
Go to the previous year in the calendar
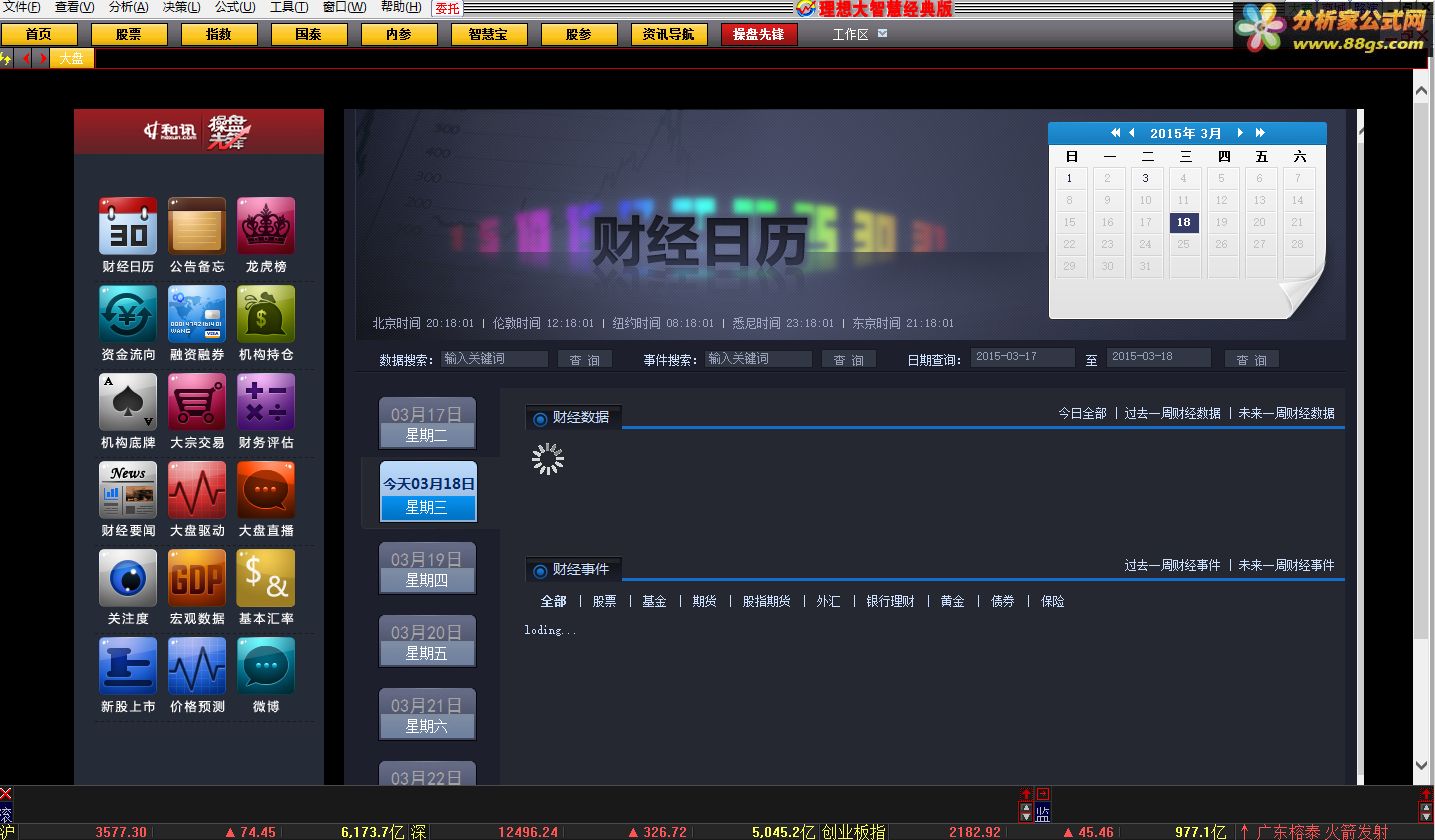pyautogui.click(x=1115, y=133)
